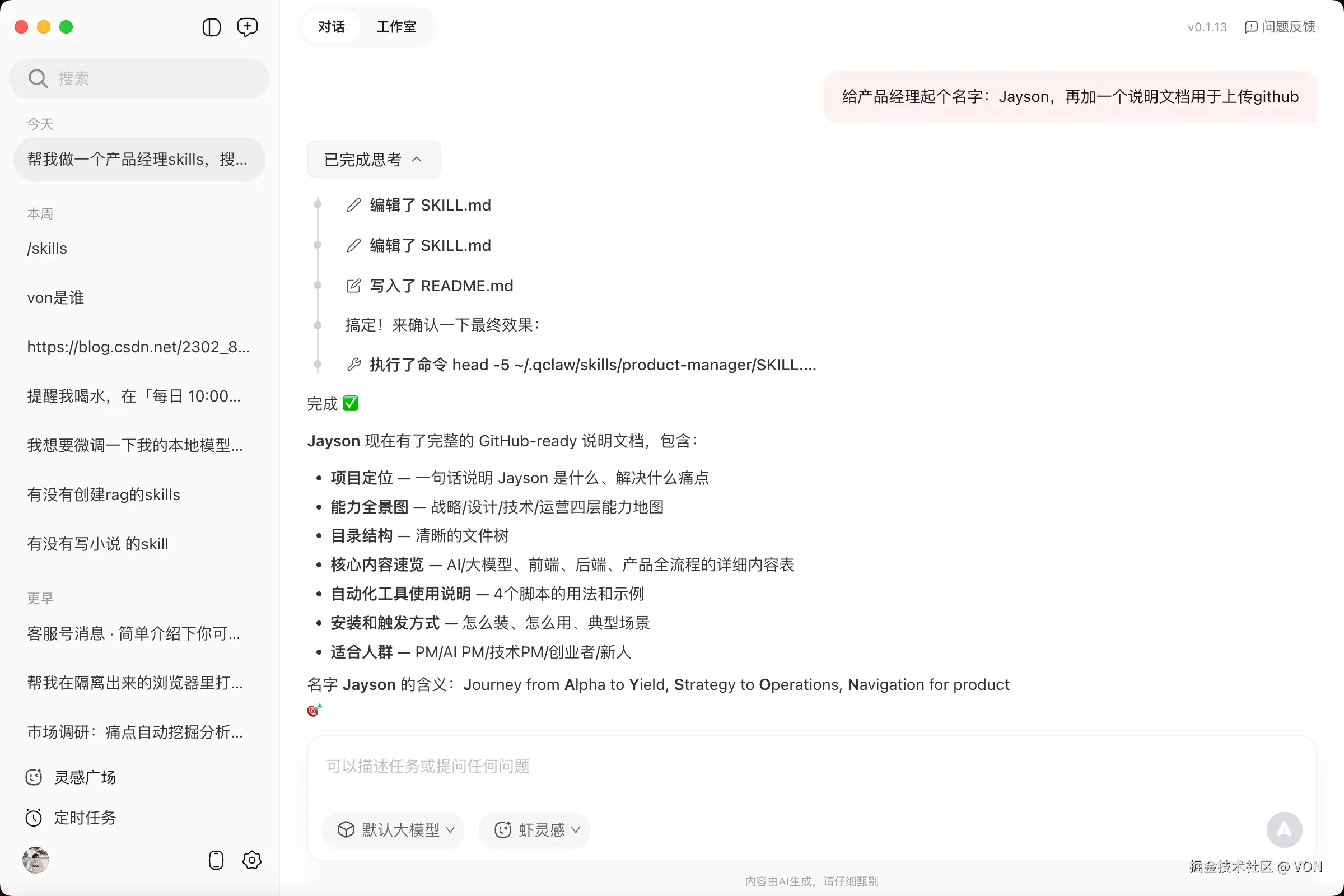
Task: Expand the 虾灵感 dropdown
Action: pos(535,830)
